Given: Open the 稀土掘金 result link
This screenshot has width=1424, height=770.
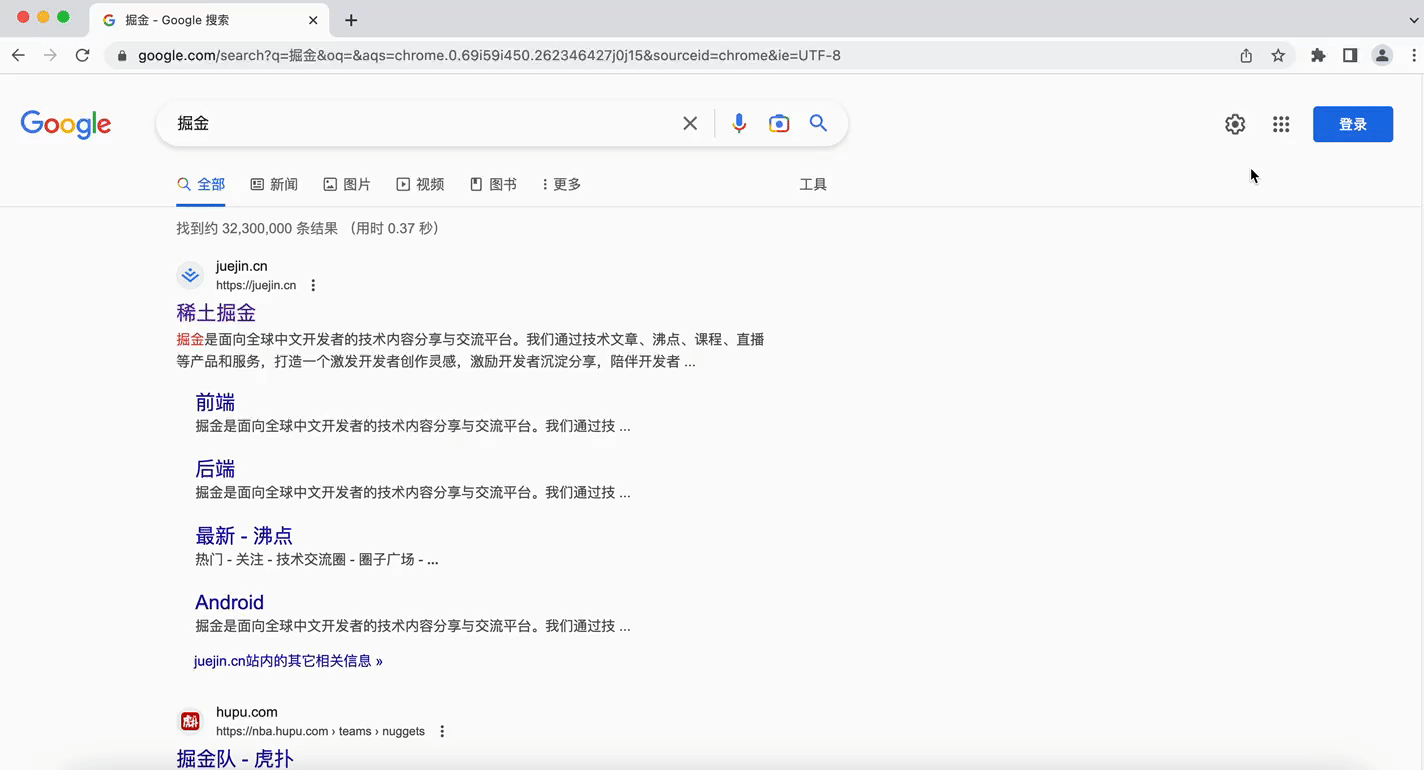Looking at the screenshot, I should (216, 313).
